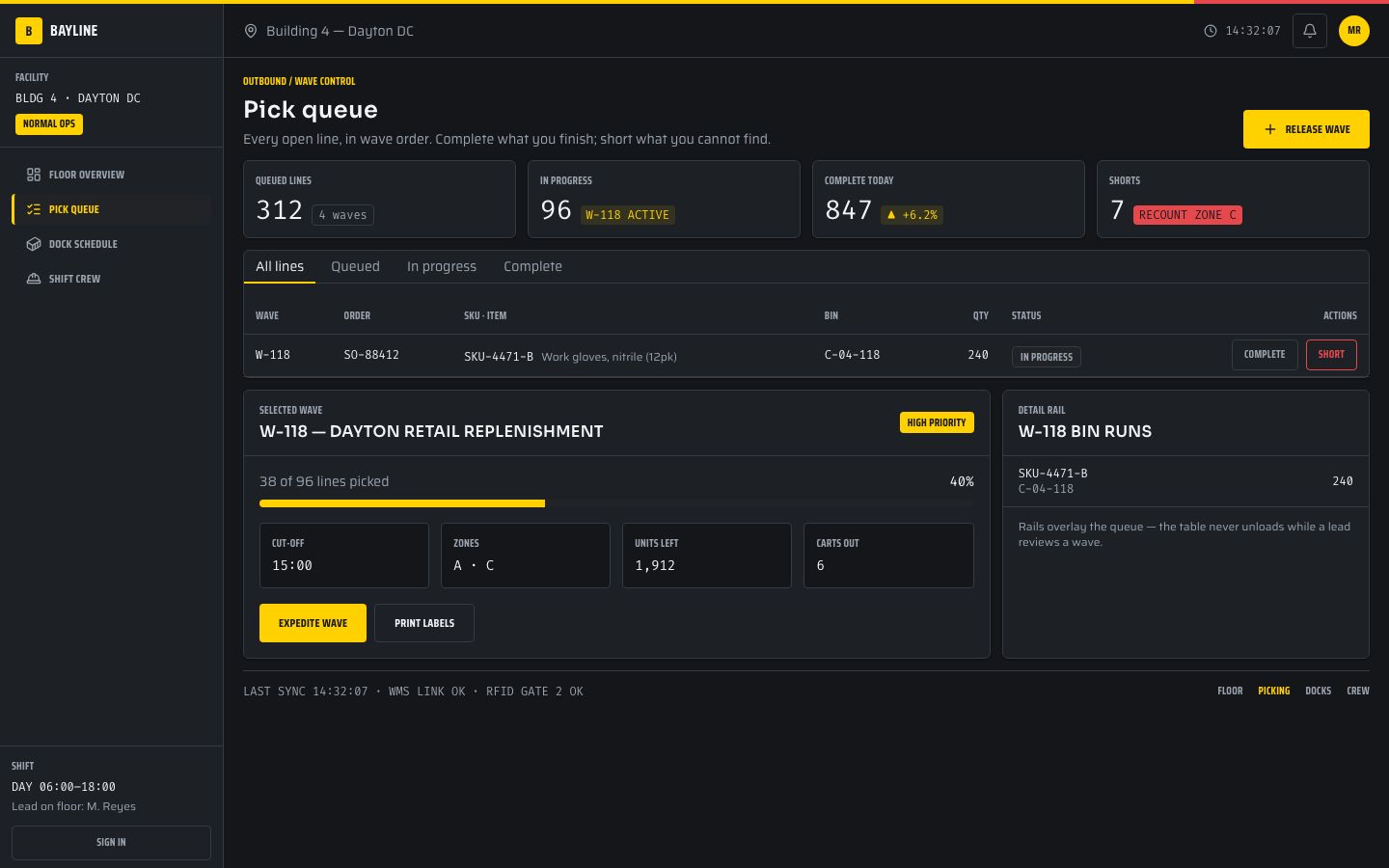This screenshot has width=1389, height=868.
Task: Show the Complete tab
Action: point(532,266)
